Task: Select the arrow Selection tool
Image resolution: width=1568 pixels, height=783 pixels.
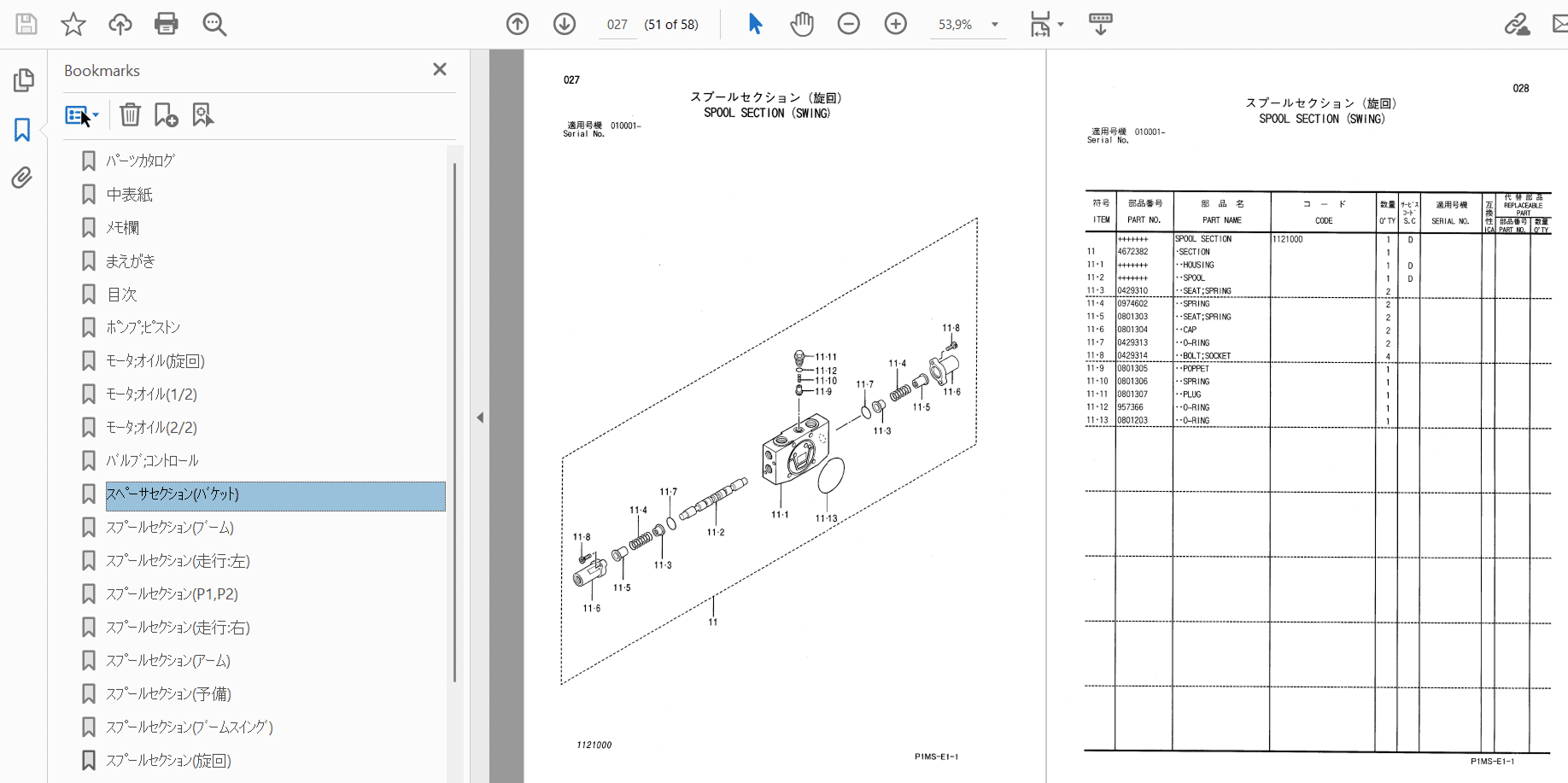Action: click(755, 24)
